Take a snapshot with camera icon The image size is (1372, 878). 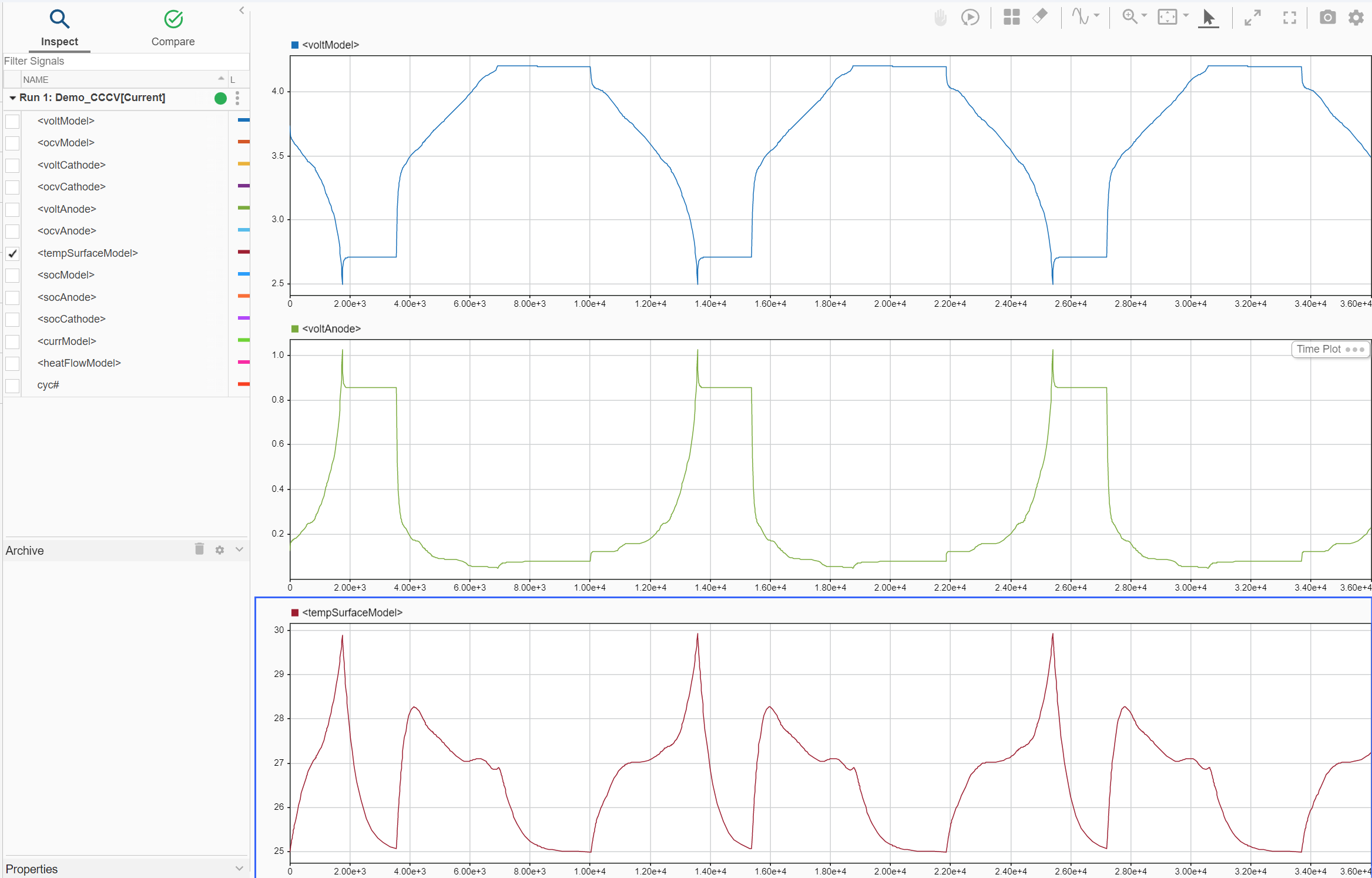[1327, 17]
